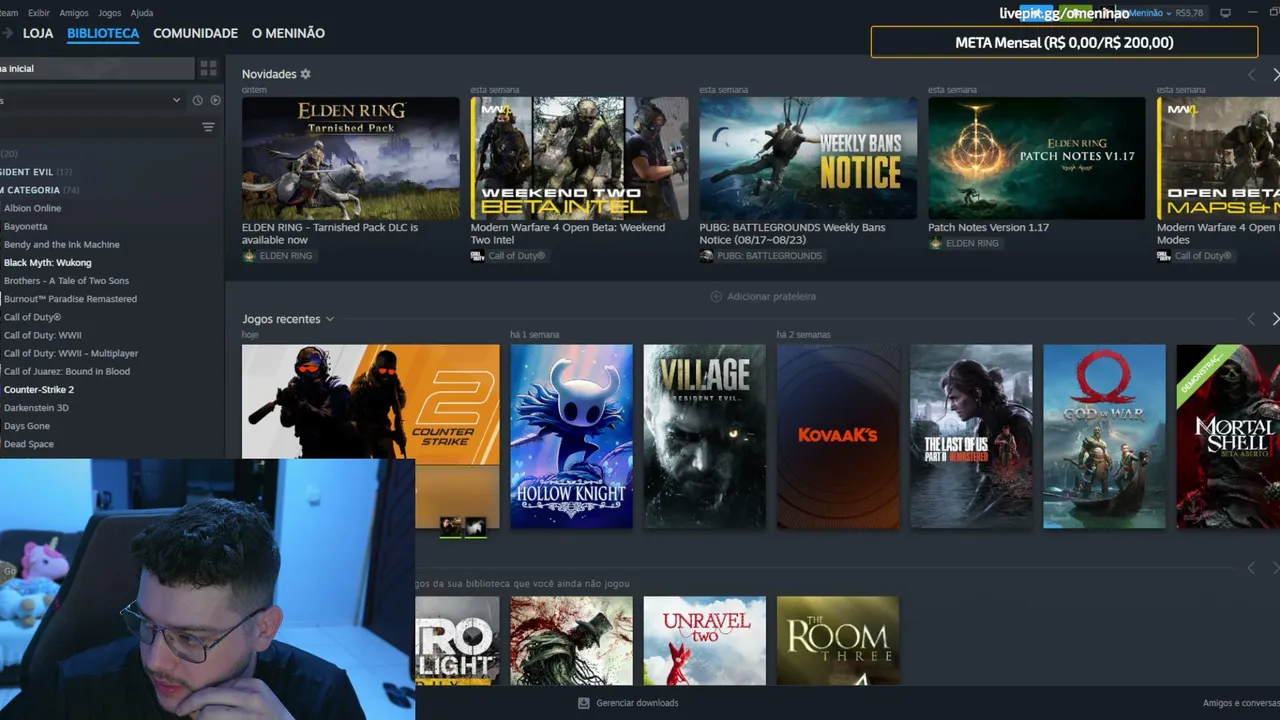The image size is (1280, 720).
Task: Click the Call of Duty icon under Weekend Two Intel
Action: point(478,256)
